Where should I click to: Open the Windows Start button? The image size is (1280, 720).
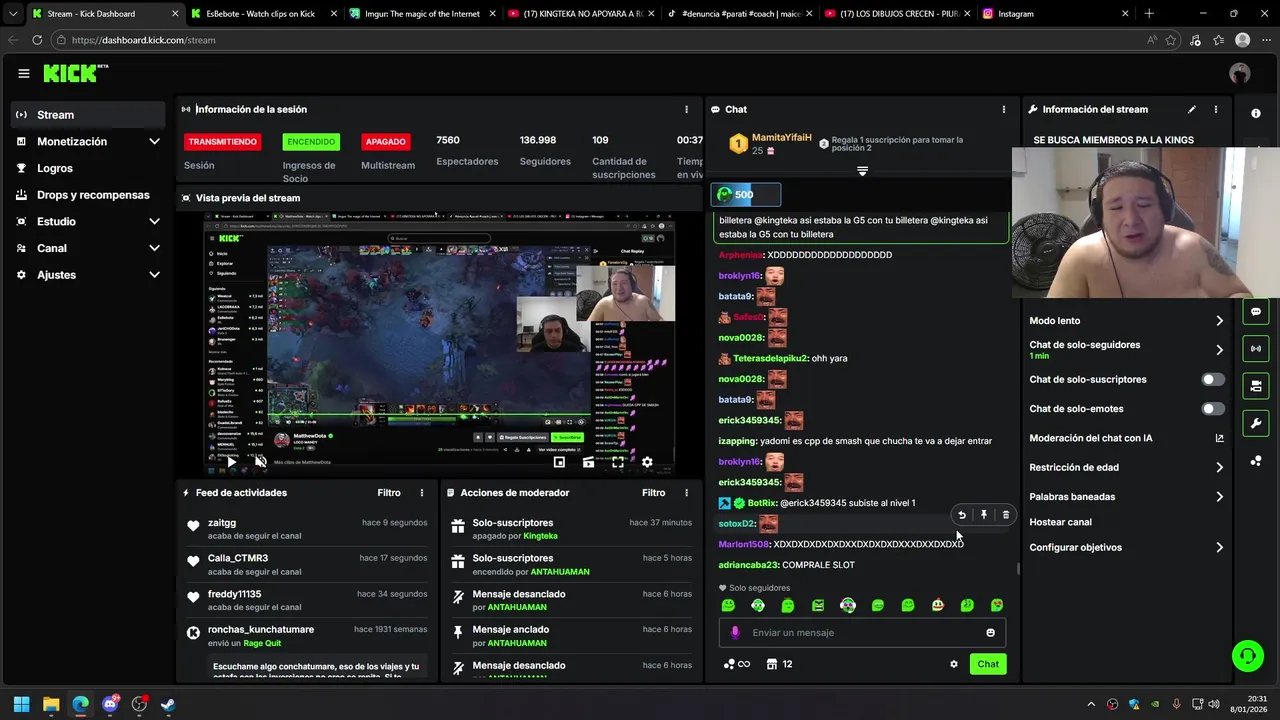pos(22,704)
